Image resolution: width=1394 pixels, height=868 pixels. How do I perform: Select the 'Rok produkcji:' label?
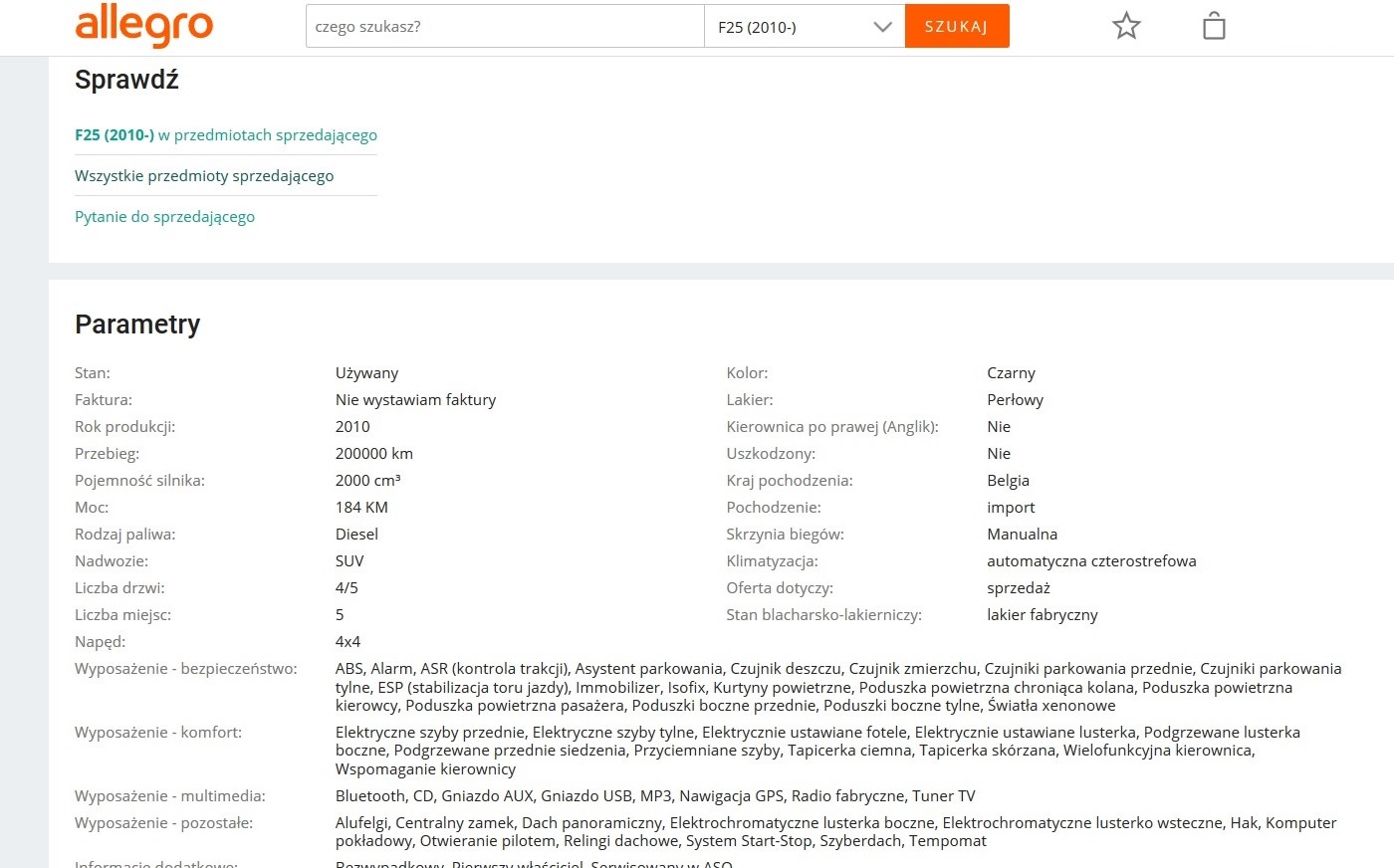(x=124, y=427)
